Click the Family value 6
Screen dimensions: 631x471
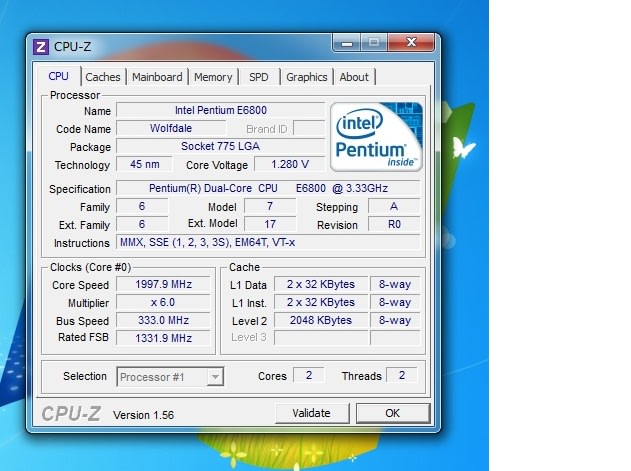142,207
